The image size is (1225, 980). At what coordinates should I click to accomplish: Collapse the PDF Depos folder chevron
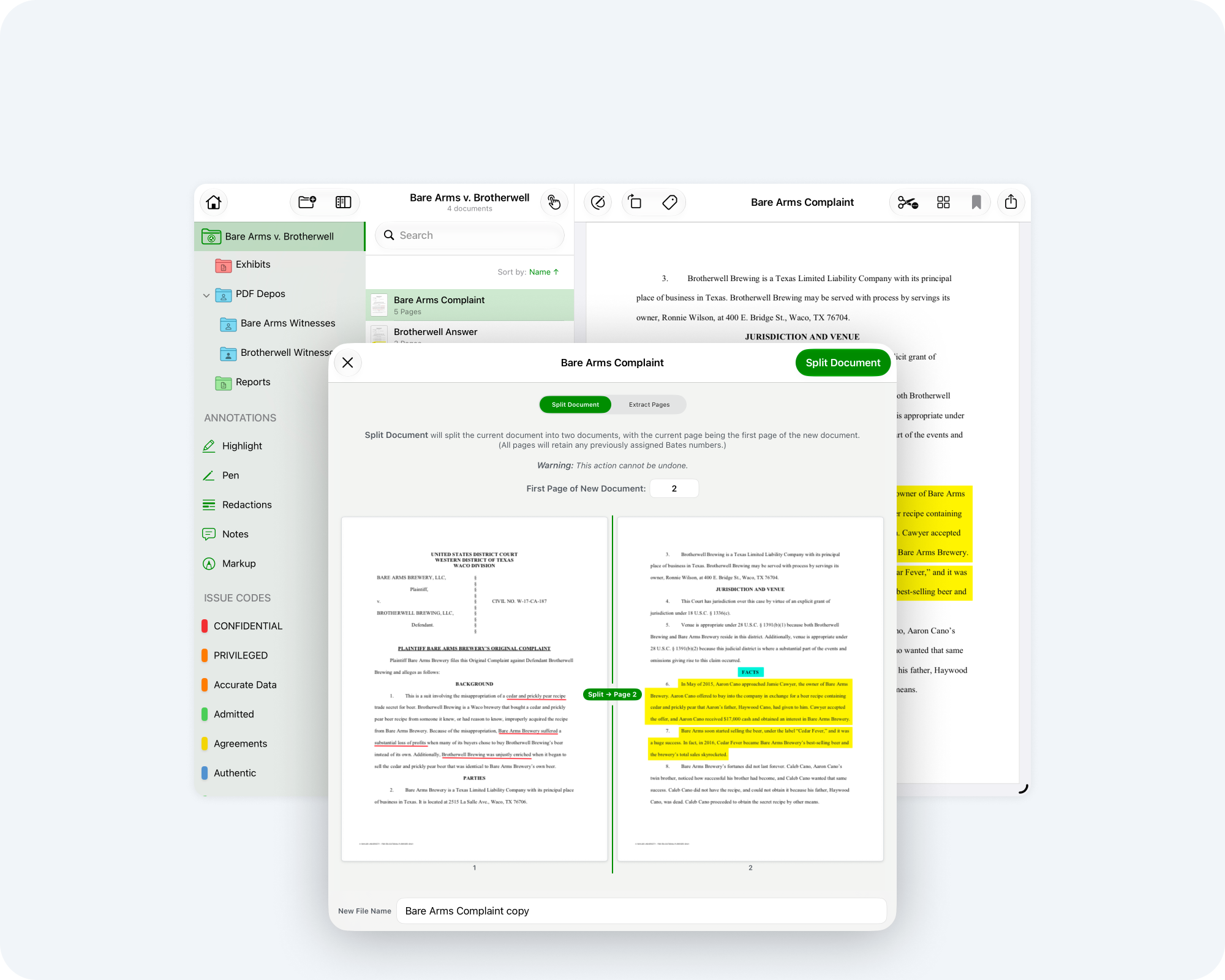pyautogui.click(x=206, y=295)
